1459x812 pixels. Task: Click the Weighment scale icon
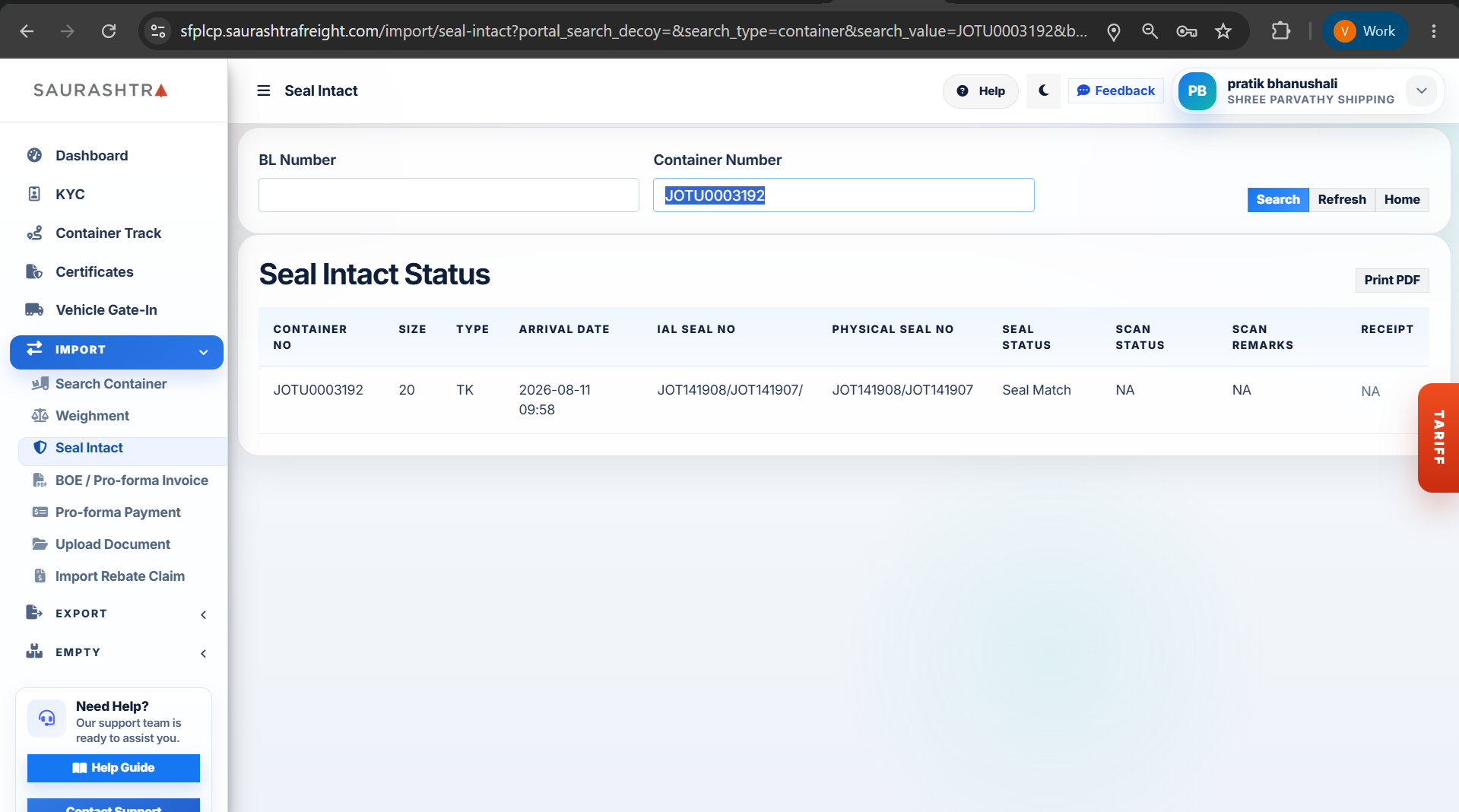(40, 416)
